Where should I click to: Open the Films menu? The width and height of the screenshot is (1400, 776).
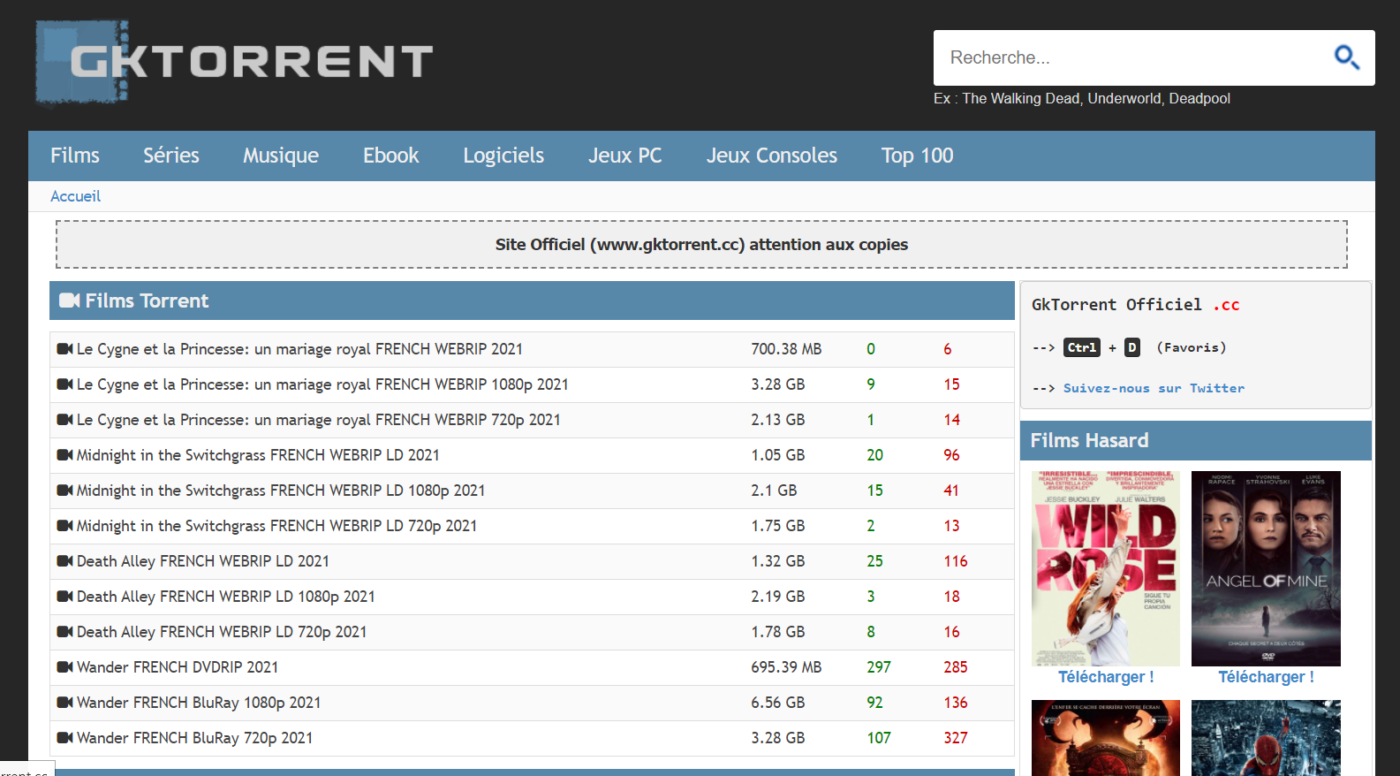(x=75, y=155)
